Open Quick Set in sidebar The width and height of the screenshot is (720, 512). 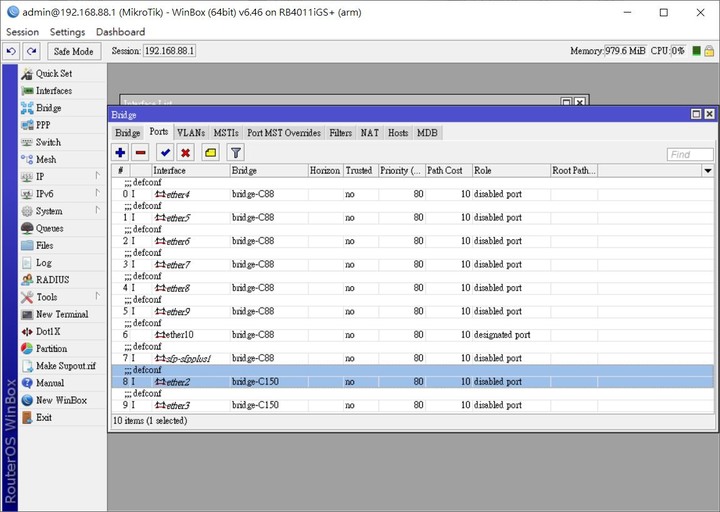62,73
